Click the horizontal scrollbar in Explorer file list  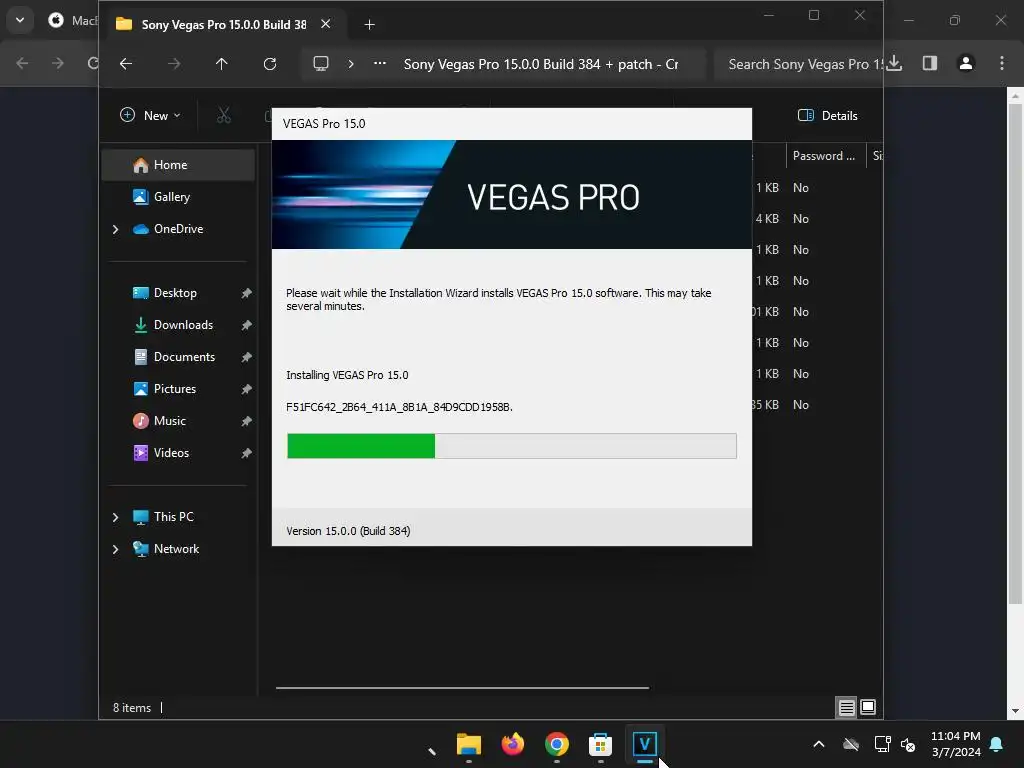[x=462, y=688]
